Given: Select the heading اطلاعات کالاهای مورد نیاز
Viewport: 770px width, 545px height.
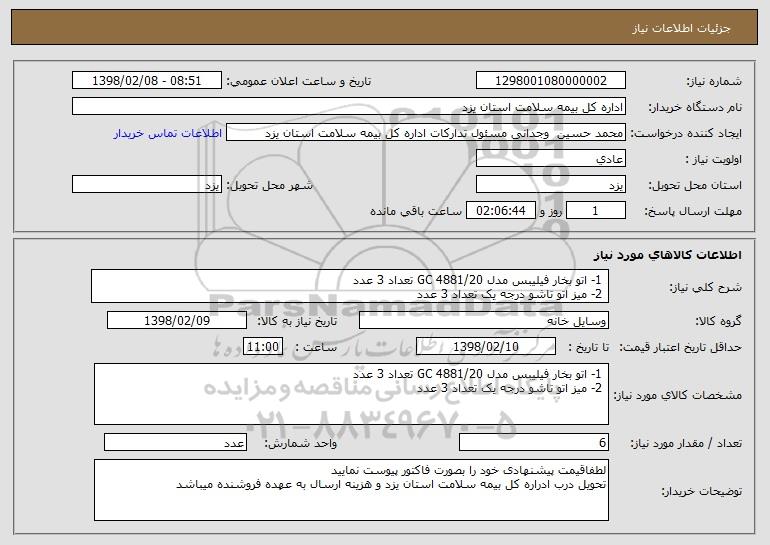Looking at the screenshot, I should pyautogui.click(x=667, y=255).
